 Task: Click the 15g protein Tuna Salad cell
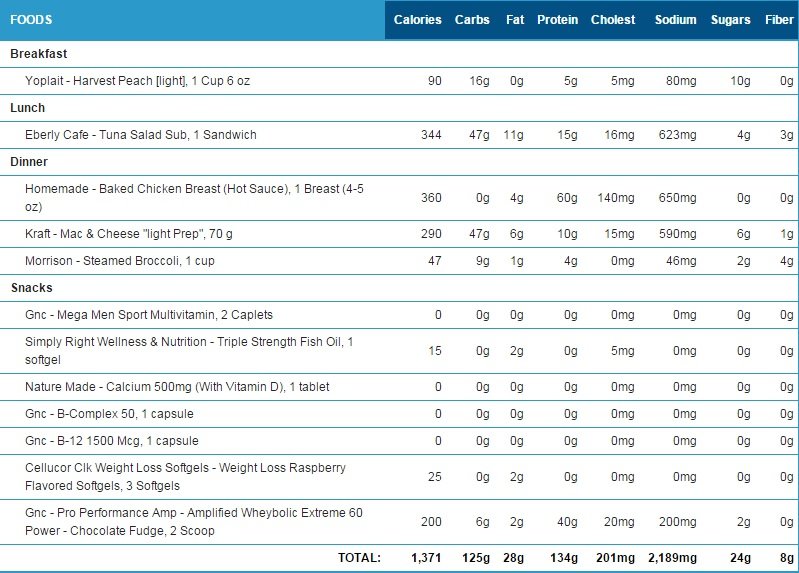pyautogui.click(x=567, y=135)
